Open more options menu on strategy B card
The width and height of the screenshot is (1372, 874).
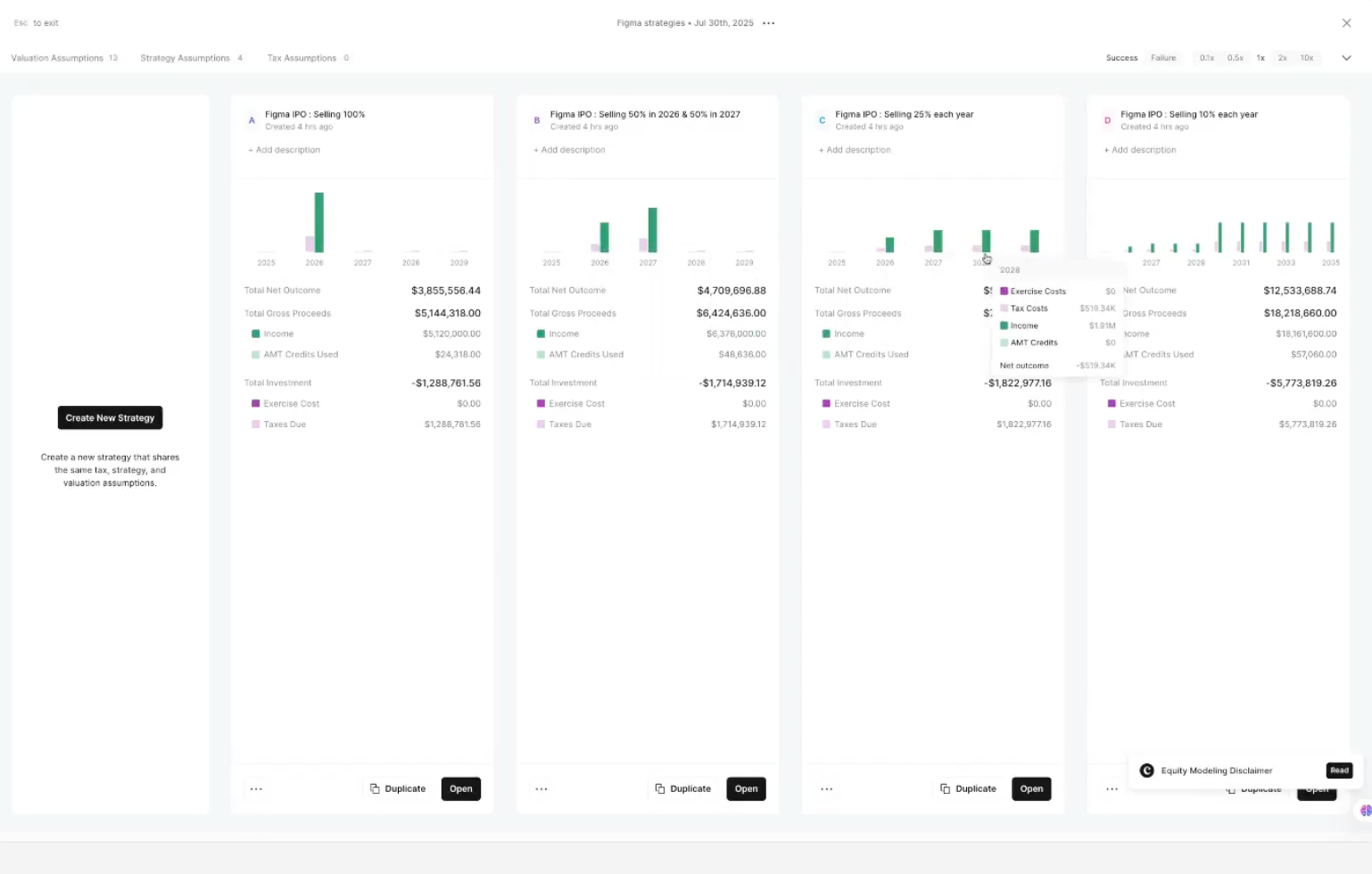pyautogui.click(x=541, y=789)
